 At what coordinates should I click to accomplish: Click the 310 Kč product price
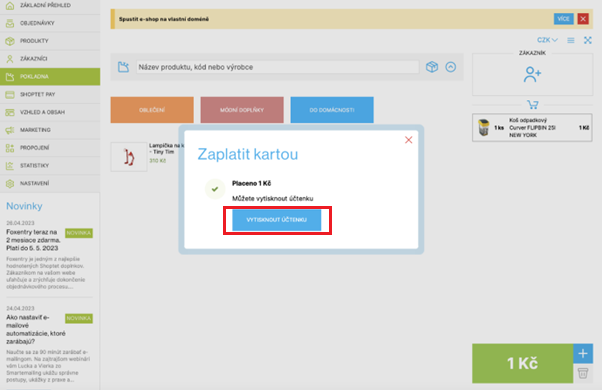click(x=157, y=160)
